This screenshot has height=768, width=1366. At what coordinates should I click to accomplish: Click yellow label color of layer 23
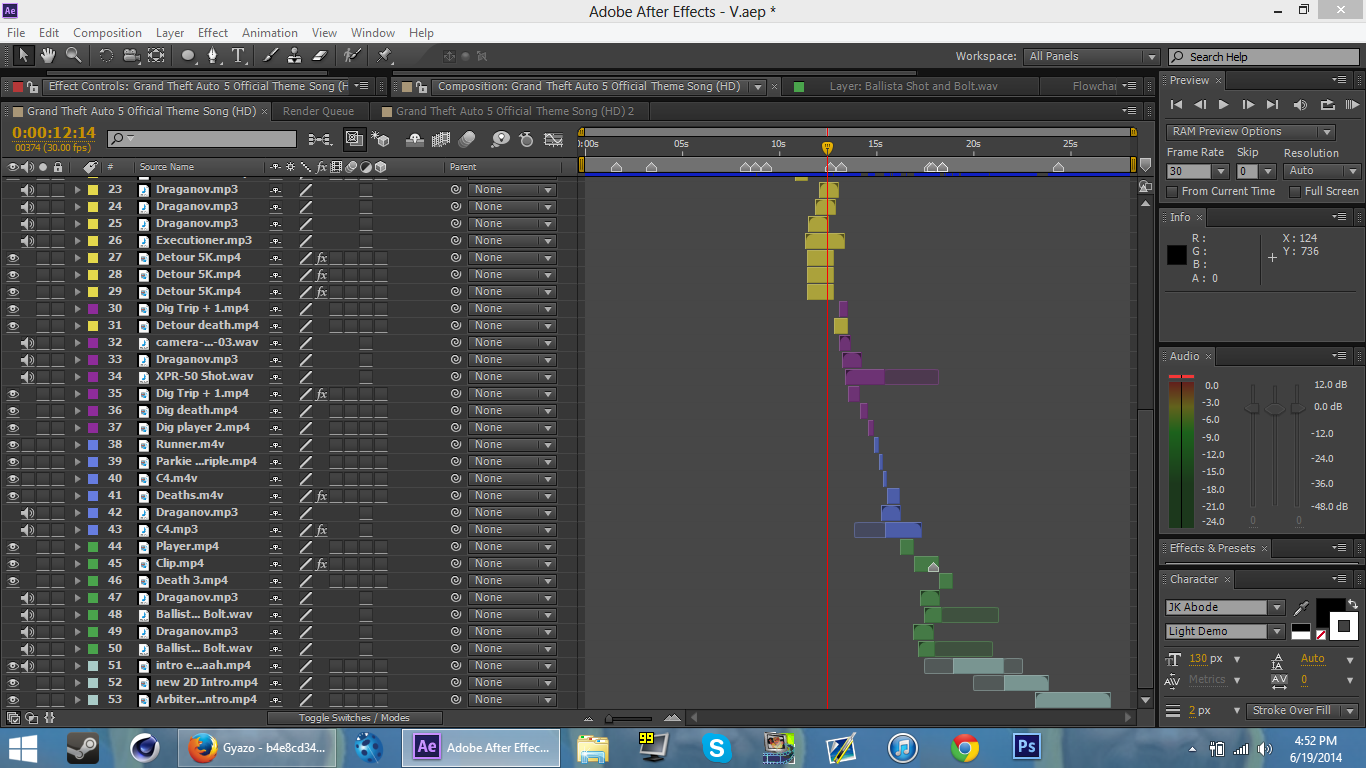(x=93, y=189)
